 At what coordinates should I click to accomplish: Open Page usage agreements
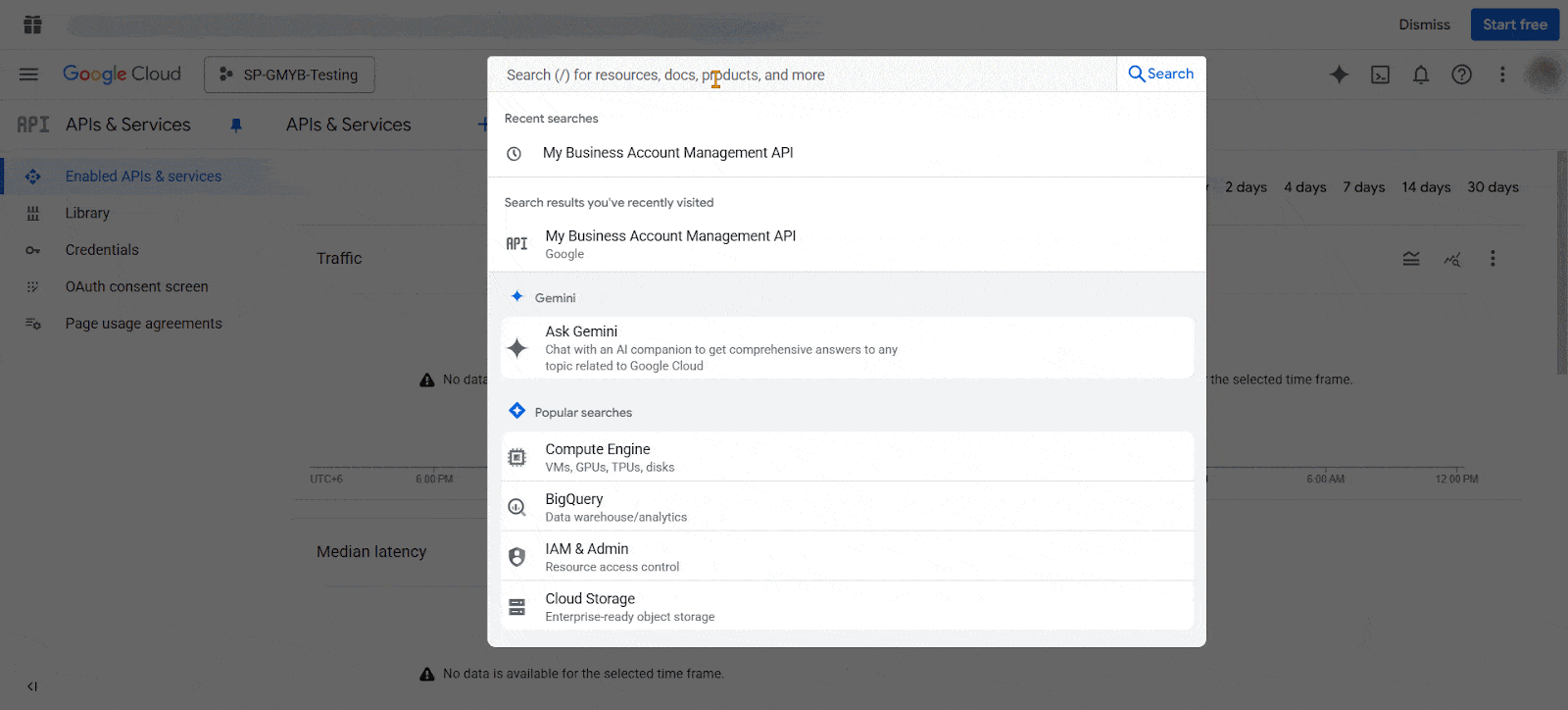(143, 324)
